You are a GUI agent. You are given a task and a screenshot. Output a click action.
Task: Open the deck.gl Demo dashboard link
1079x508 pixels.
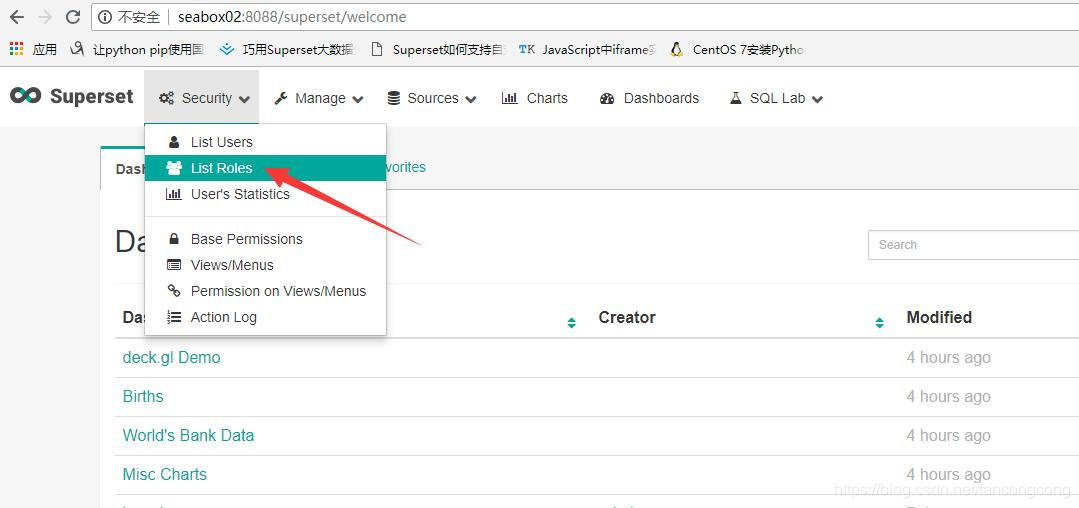click(x=171, y=358)
